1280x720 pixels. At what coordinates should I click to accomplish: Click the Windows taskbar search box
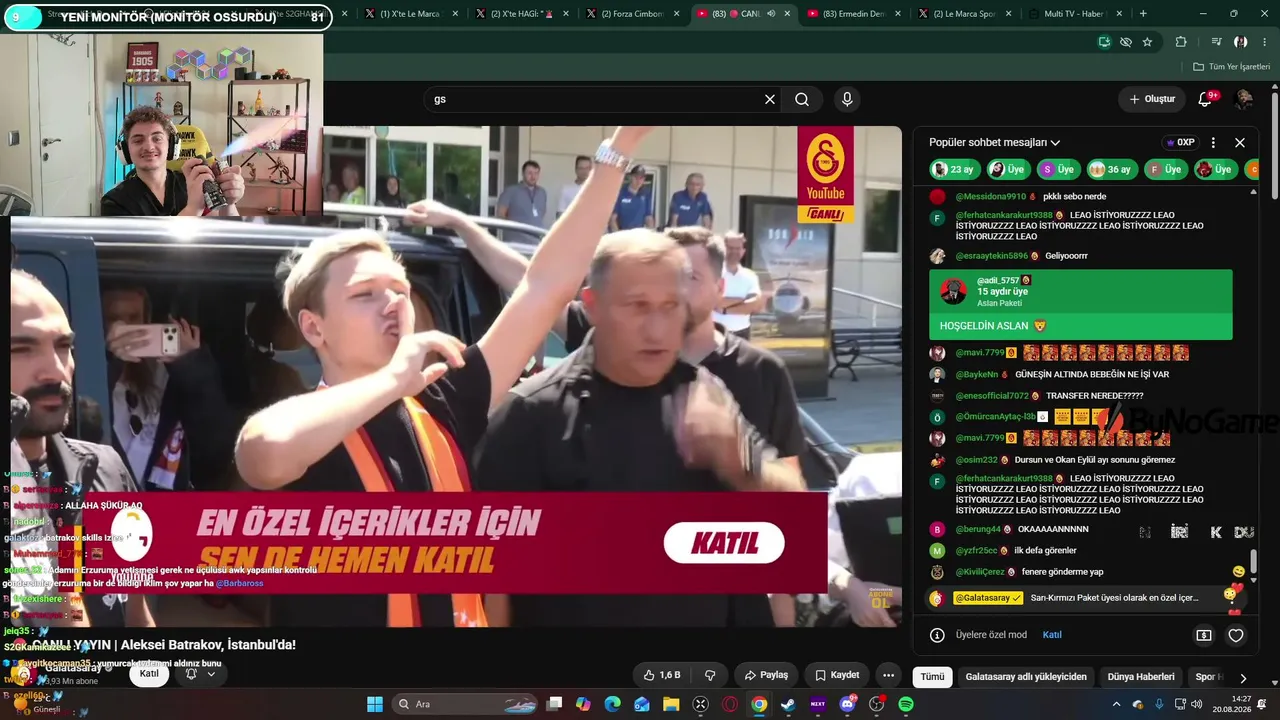[x=466, y=704]
